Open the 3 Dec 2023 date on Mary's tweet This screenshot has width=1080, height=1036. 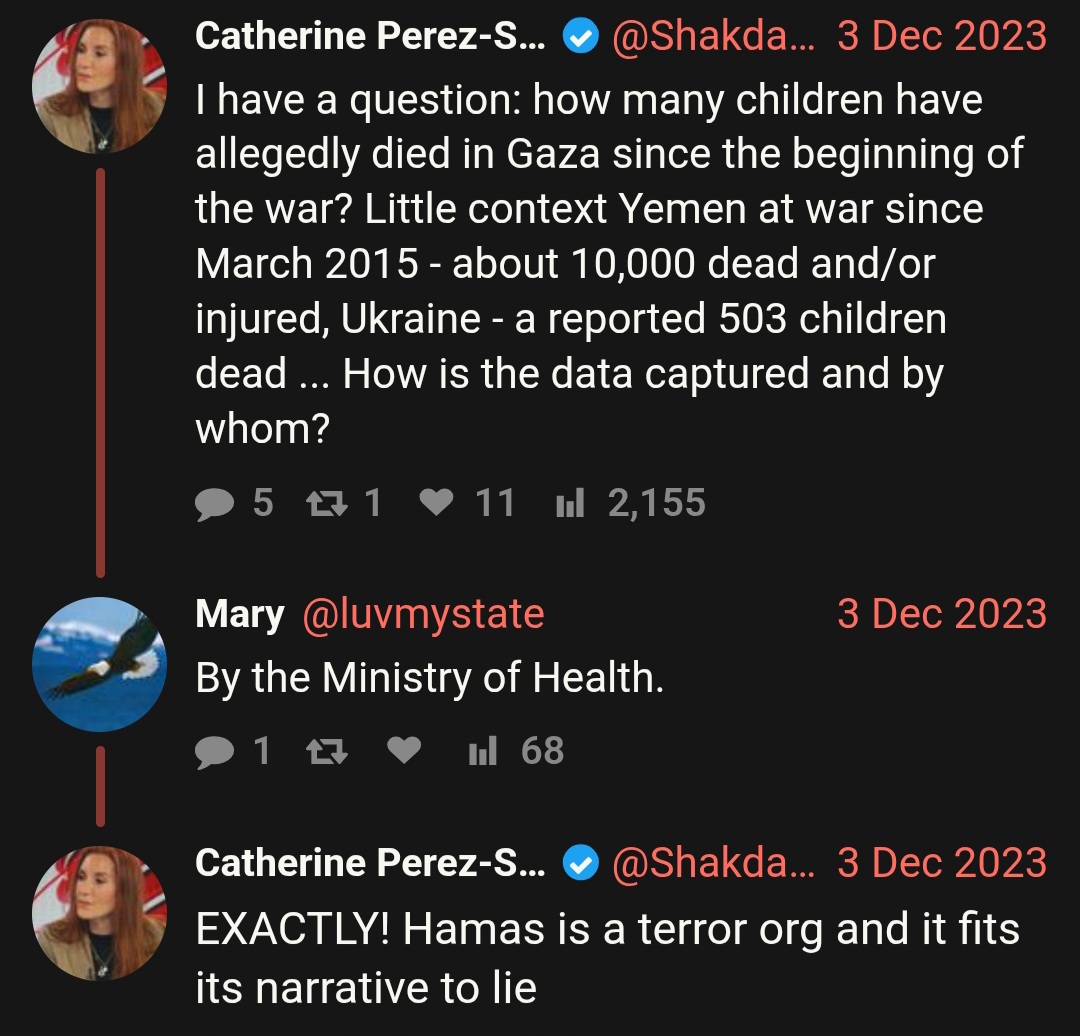[x=942, y=614]
